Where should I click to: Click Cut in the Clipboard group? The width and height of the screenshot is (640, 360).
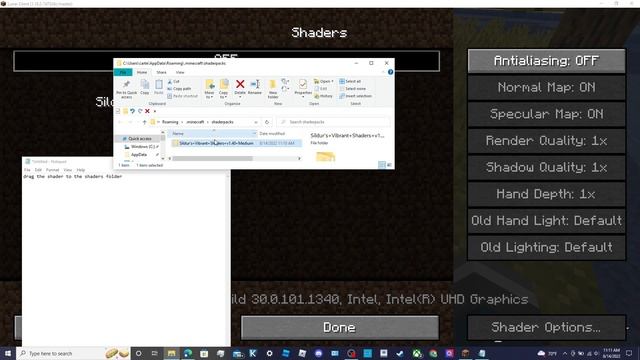tap(174, 82)
